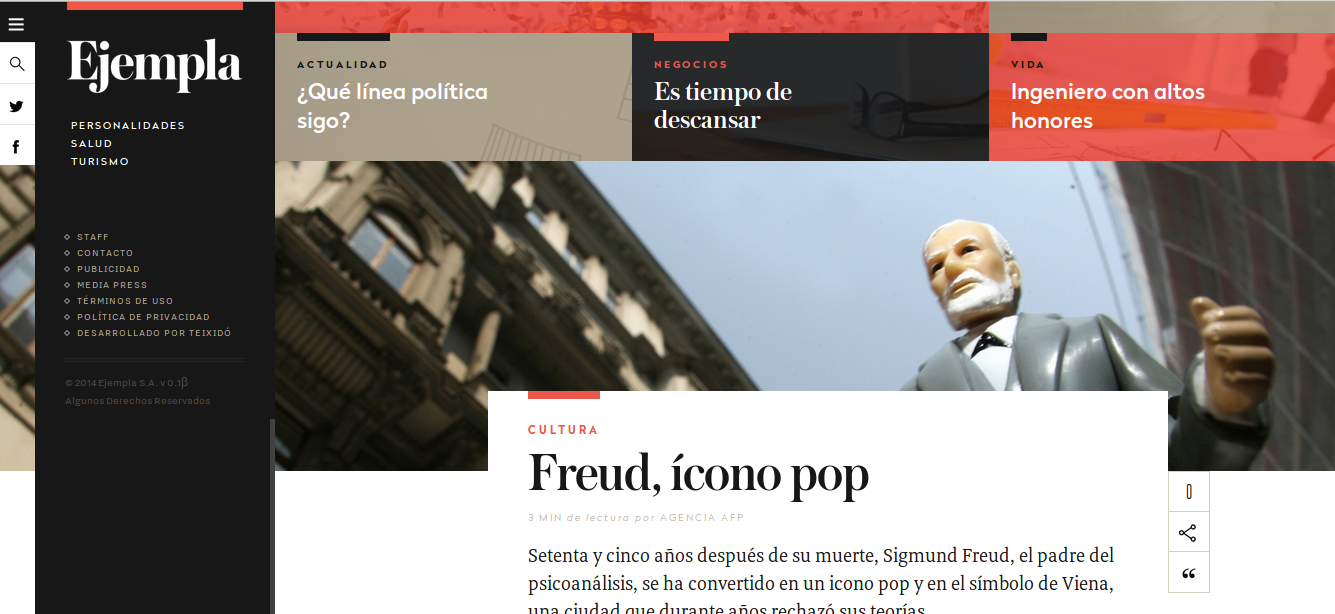The height and width of the screenshot is (614, 1335).
Task: Click the quotation marks icon
Action: [x=1188, y=573]
